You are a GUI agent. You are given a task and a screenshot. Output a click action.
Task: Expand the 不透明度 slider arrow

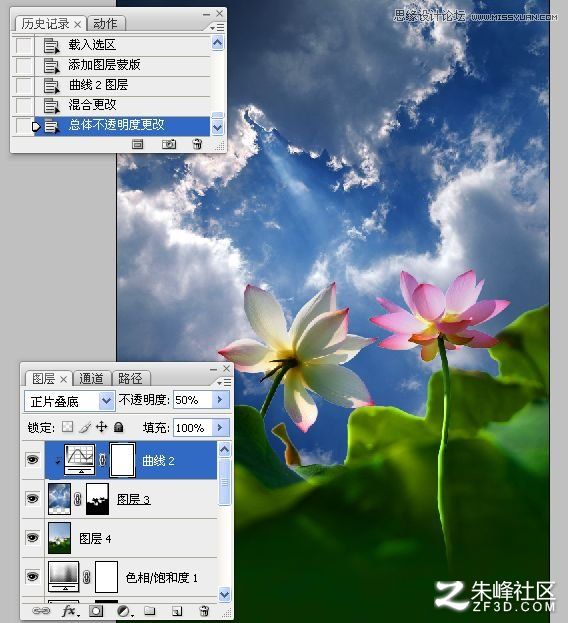220,400
